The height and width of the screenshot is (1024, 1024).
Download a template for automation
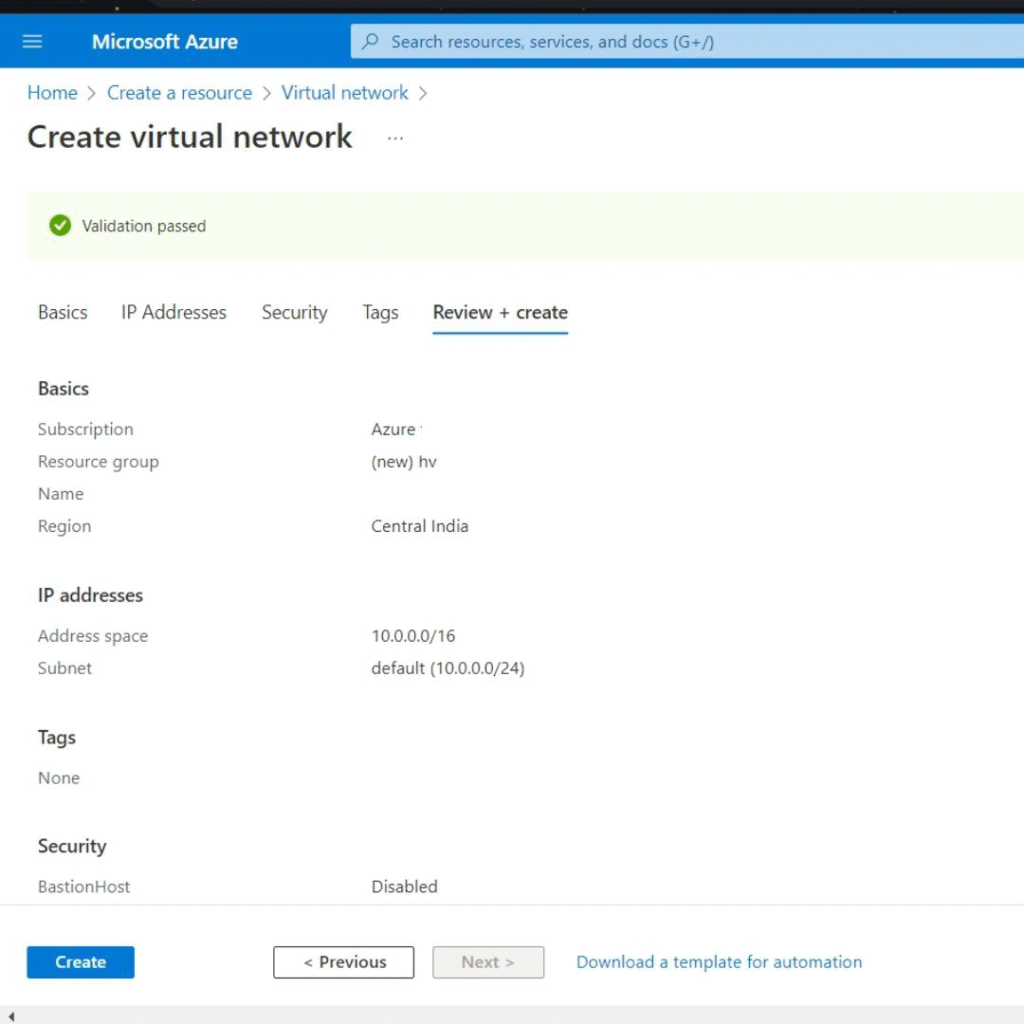719,962
